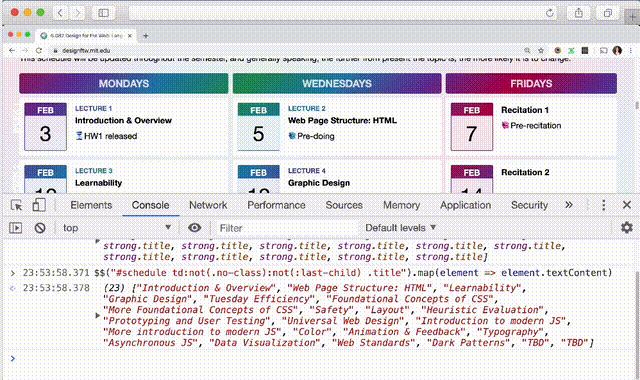Image resolution: width=640 pixels, height=380 pixels.
Task: Clear the console with the ban icon
Action: click(40, 228)
